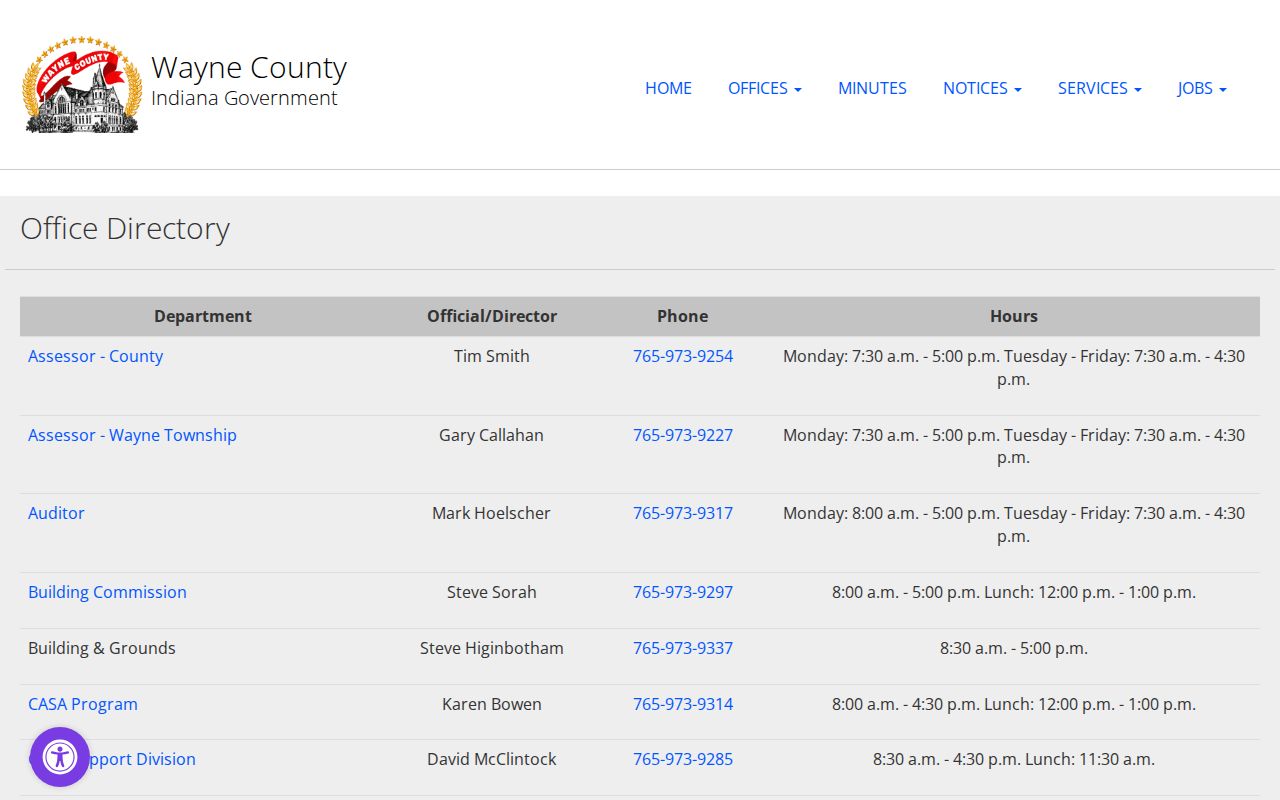
Task: Click the name Mark Hoelscher
Action: coord(492,513)
